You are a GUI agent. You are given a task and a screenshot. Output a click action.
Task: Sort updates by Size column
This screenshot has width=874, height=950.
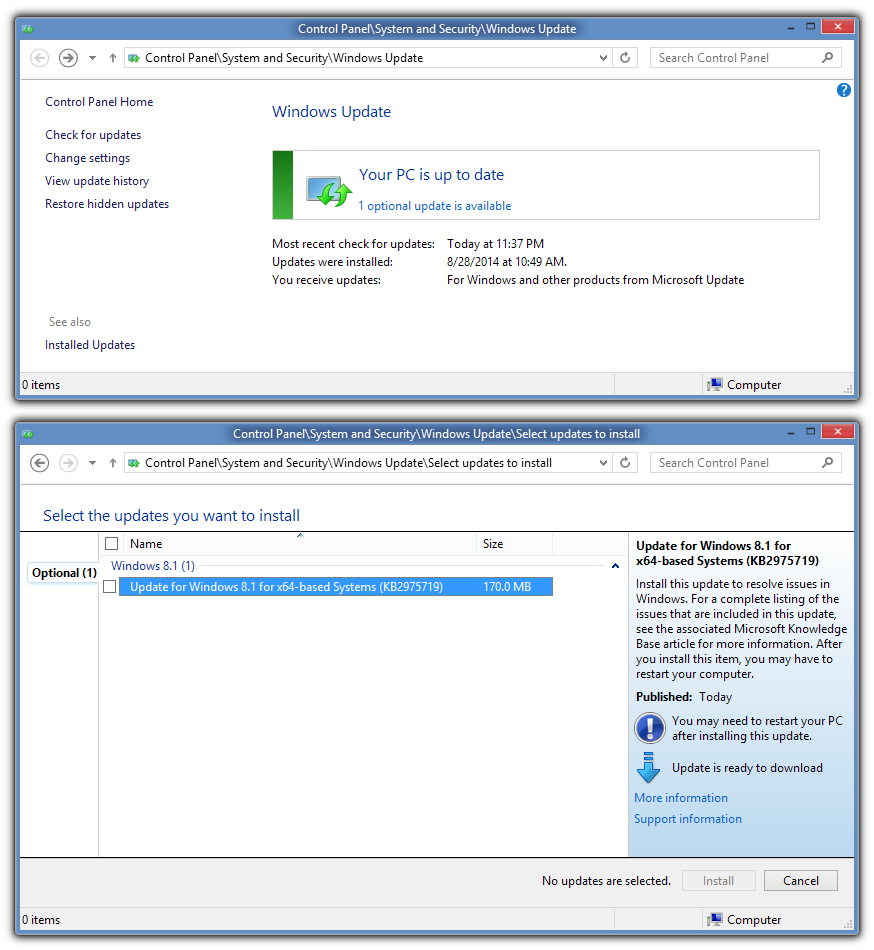click(514, 543)
